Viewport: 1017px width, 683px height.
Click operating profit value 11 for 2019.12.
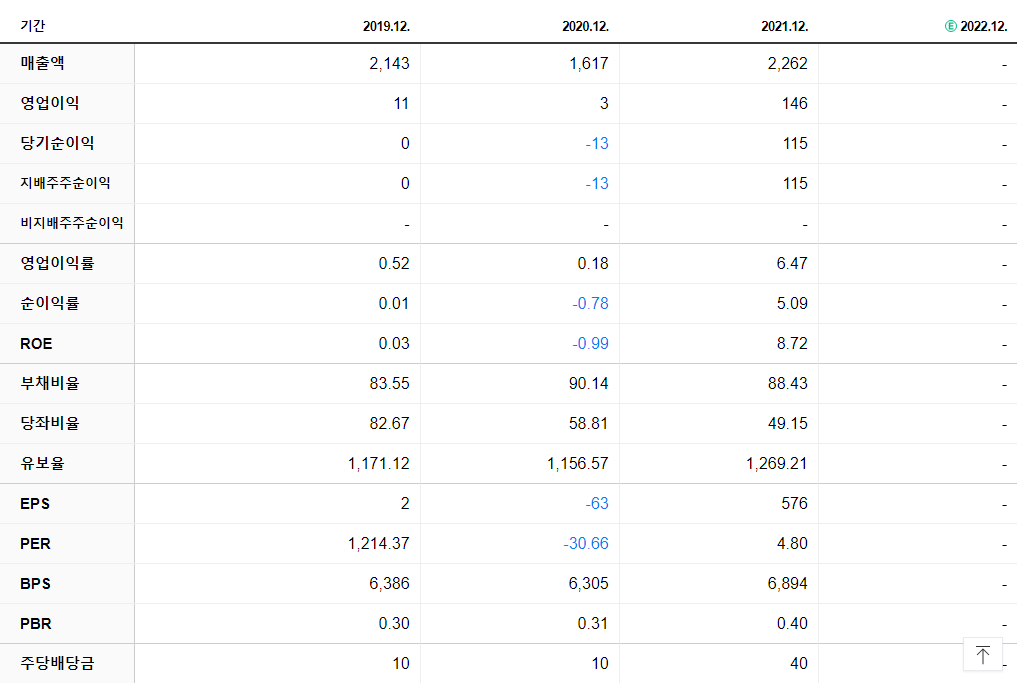click(x=401, y=104)
